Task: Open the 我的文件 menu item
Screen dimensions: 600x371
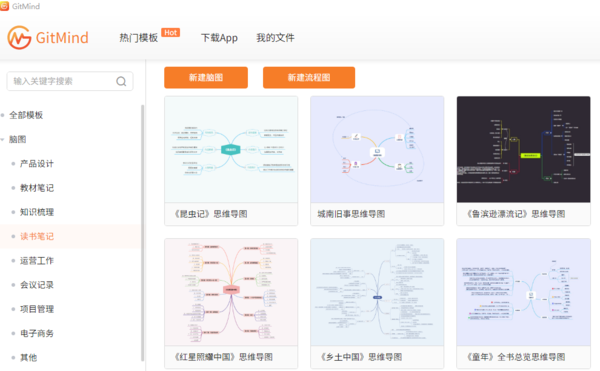Action: point(275,37)
